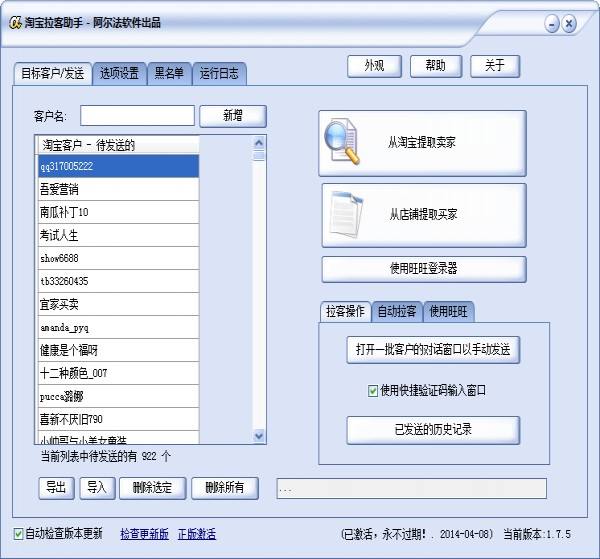The image size is (600, 559).
Task: Open the 黑名单 tab
Action: pyautogui.click(x=169, y=73)
